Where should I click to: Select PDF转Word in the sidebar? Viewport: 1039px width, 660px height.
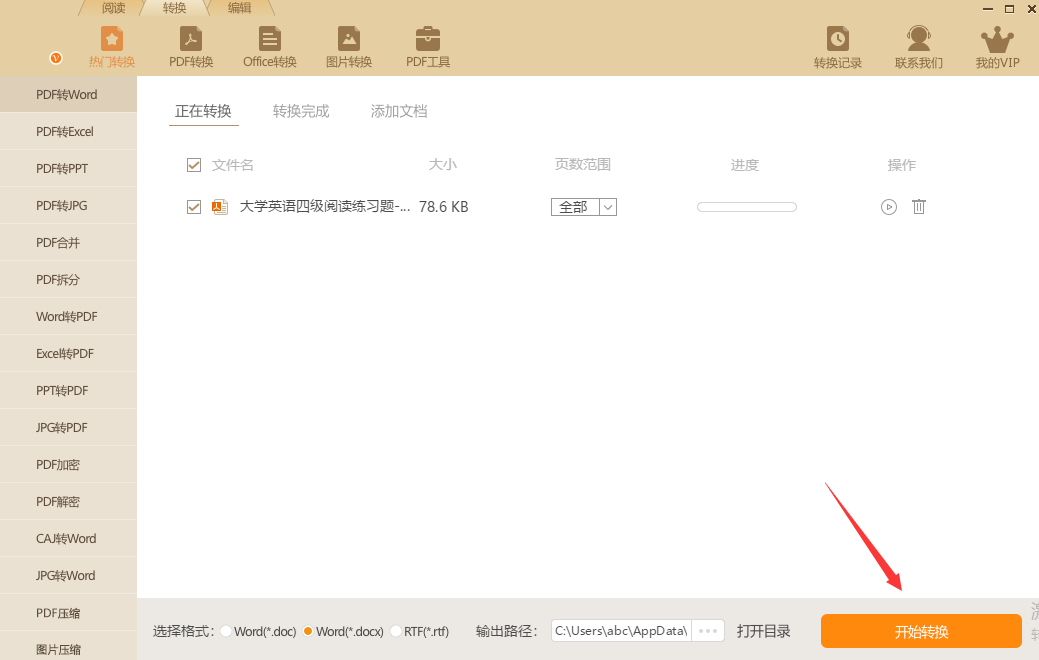68,94
